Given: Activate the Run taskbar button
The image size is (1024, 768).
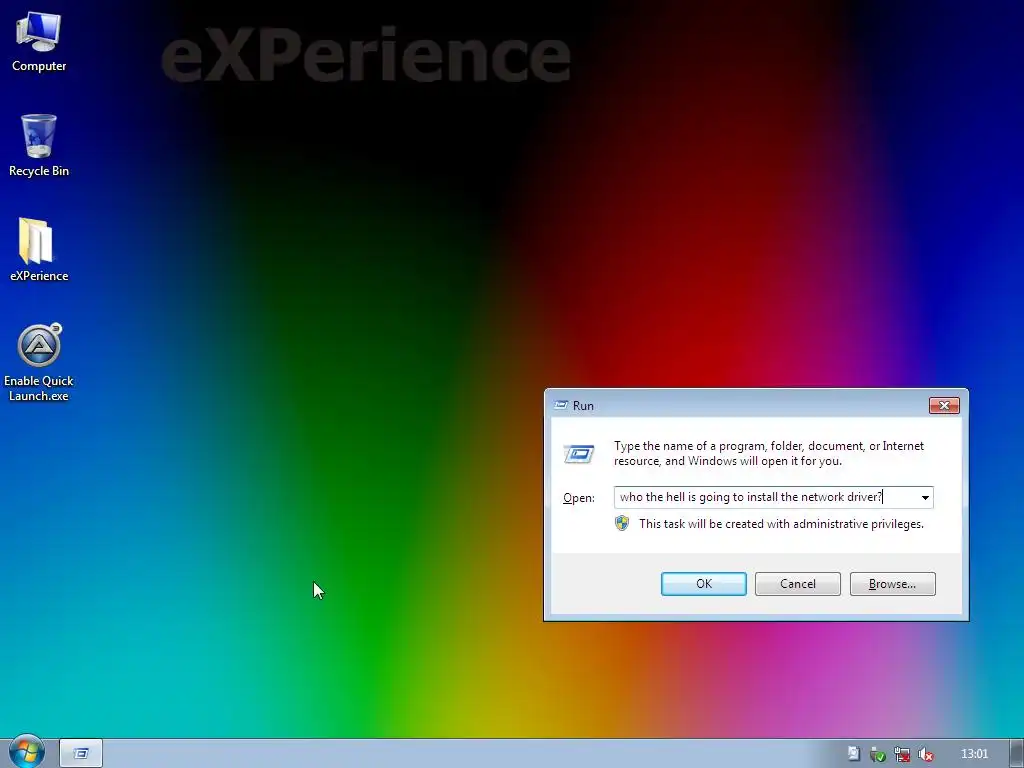Looking at the screenshot, I should click(81, 753).
